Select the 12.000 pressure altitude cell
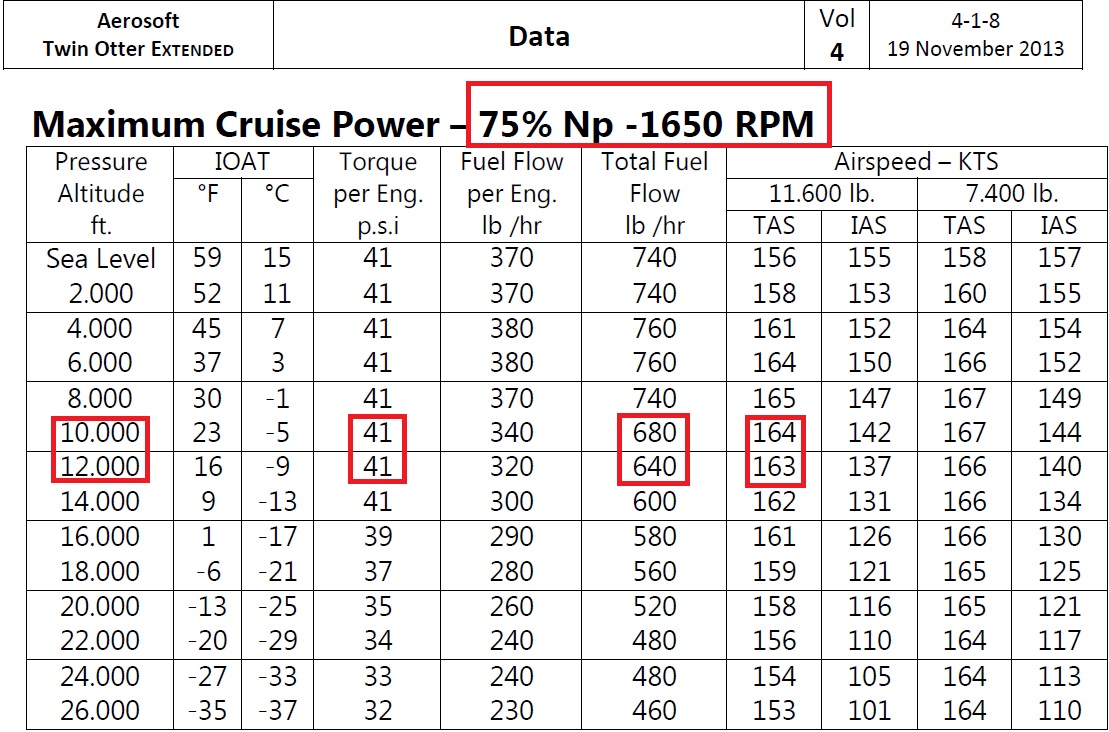Screen dimensions: 1109x732 [x=100, y=467]
